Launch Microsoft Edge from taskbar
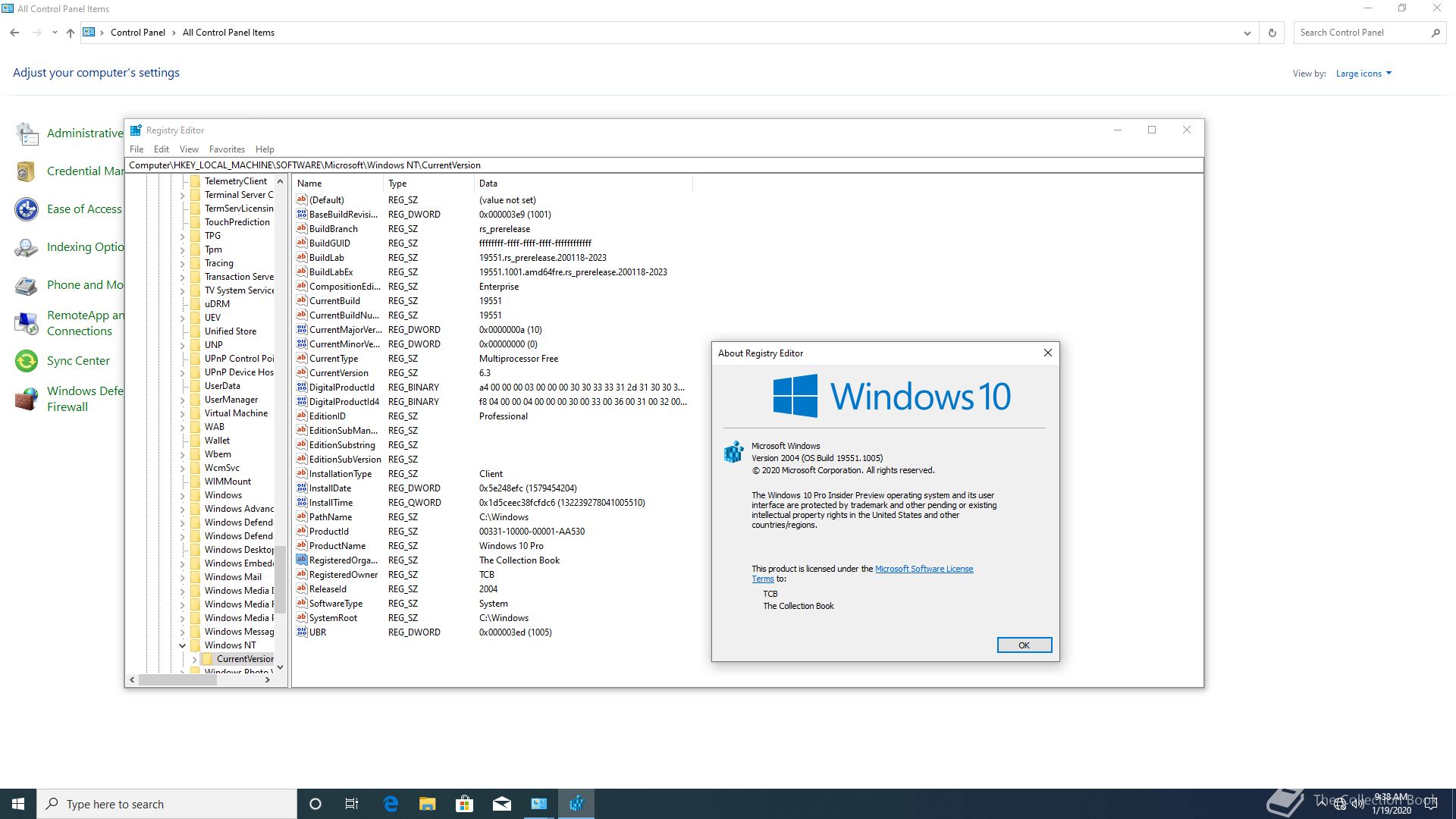 click(x=391, y=804)
